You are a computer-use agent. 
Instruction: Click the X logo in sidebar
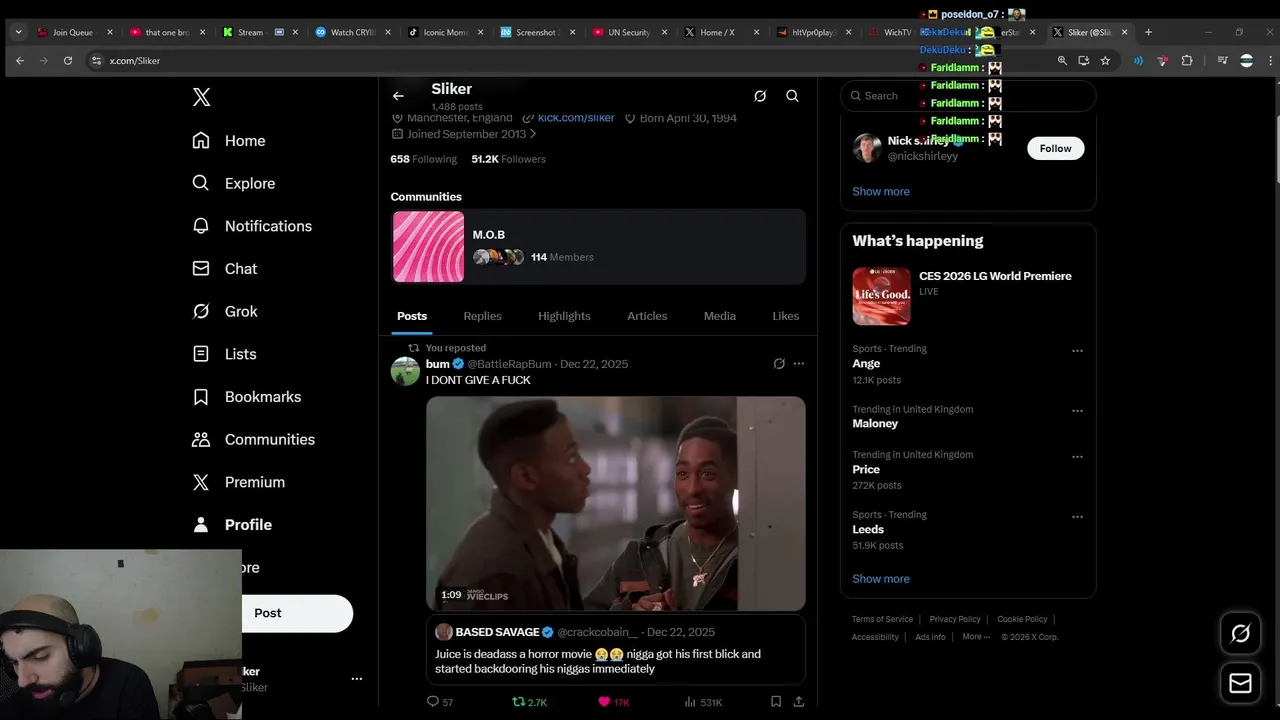pos(201,97)
